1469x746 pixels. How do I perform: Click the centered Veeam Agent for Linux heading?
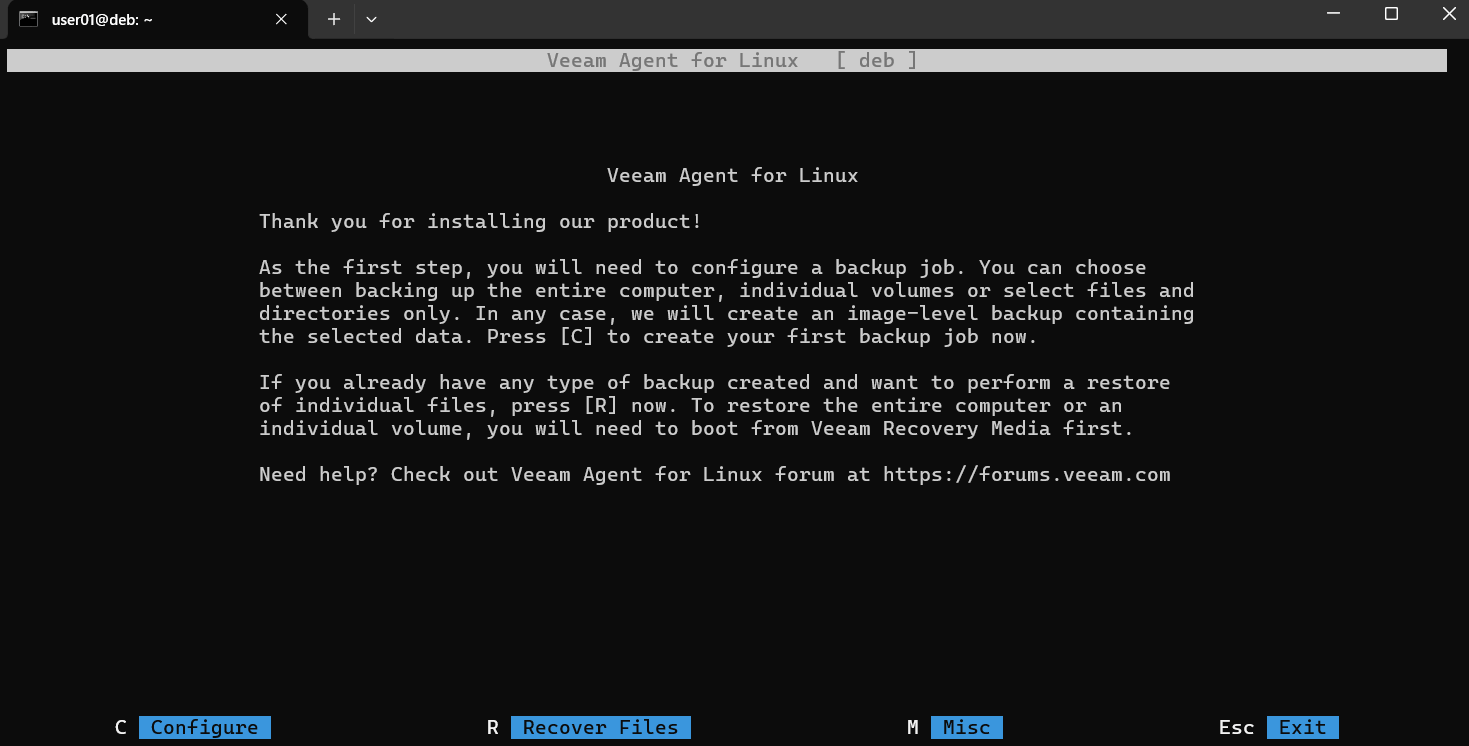[732, 176]
